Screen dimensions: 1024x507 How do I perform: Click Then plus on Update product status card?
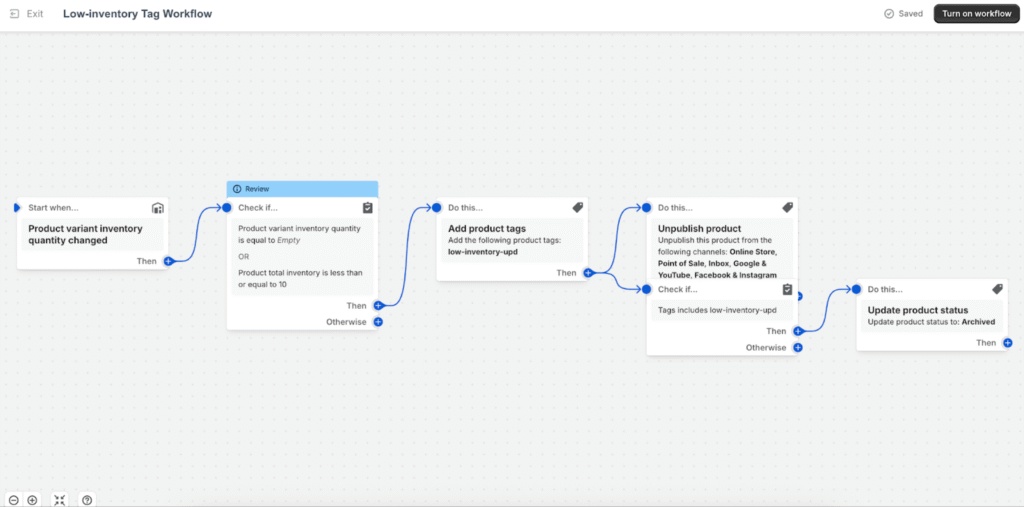click(x=1008, y=343)
